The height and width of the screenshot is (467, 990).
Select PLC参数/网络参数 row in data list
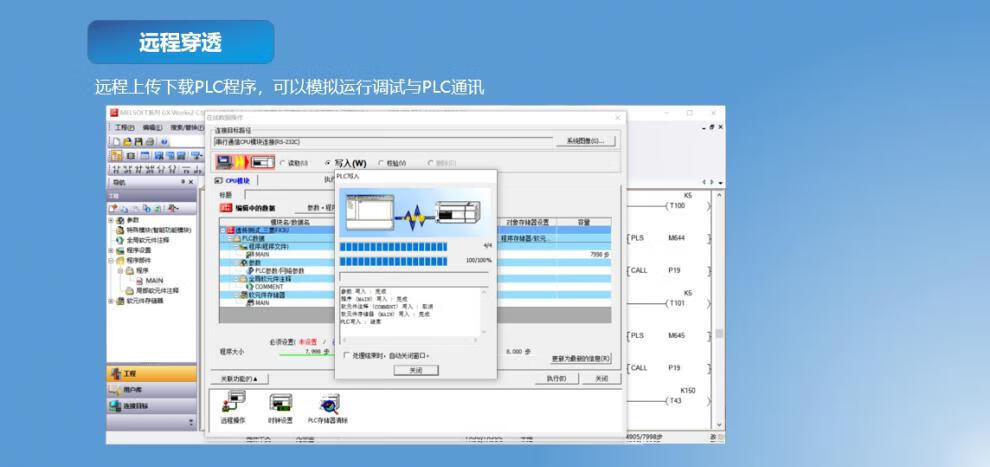(x=278, y=270)
